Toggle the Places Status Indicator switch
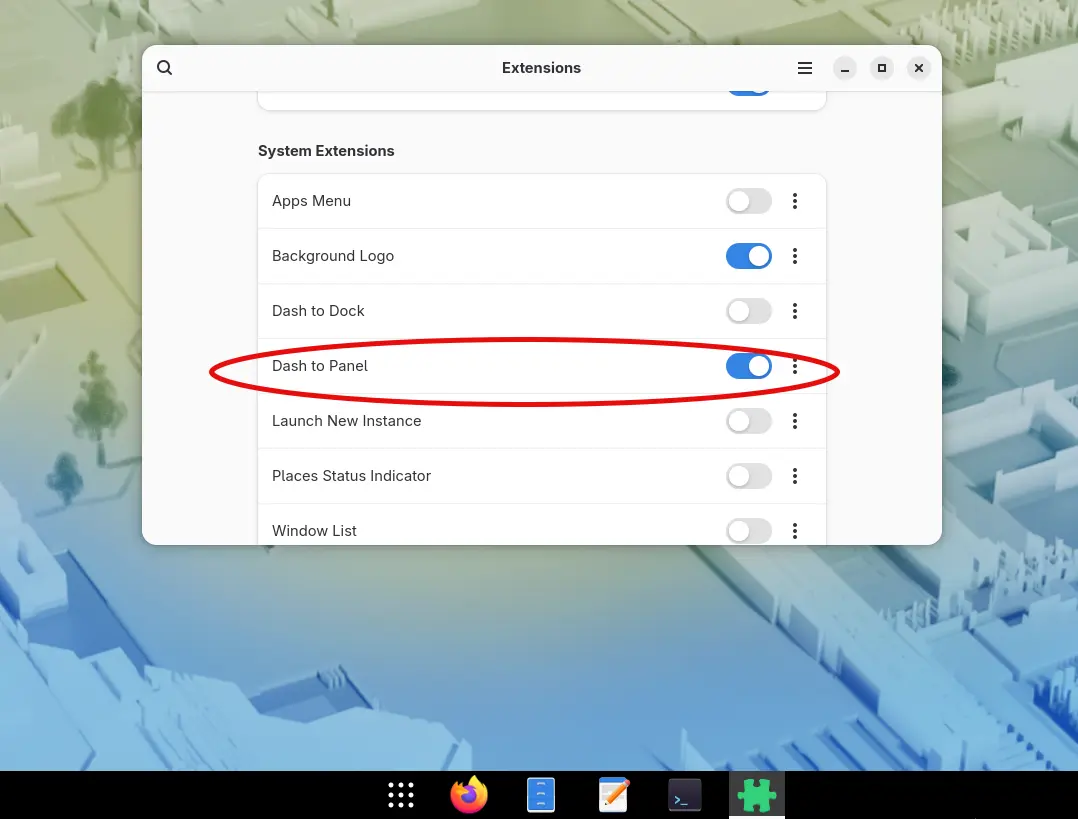The height and width of the screenshot is (819, 1078). point(749,476)
